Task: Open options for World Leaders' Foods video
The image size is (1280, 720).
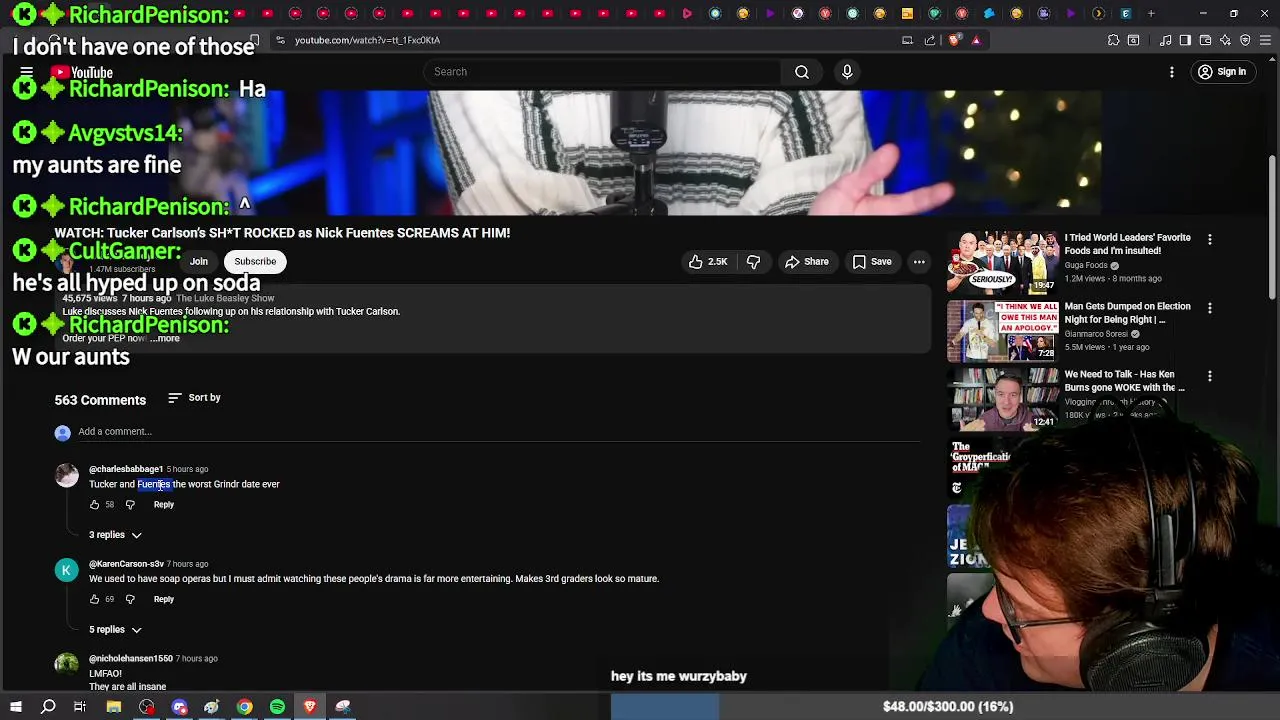Action: [x=1210, y=240]
